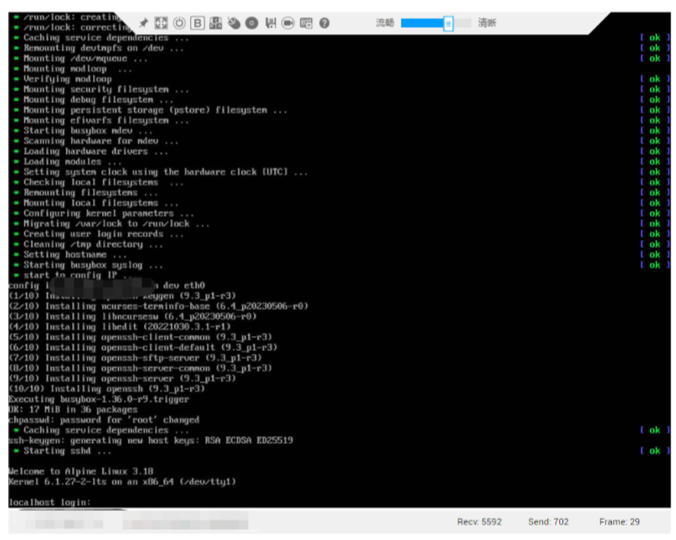The width and height of the screenshot is (676, 540).
Task: Open the power control icon
Action: 179,22
